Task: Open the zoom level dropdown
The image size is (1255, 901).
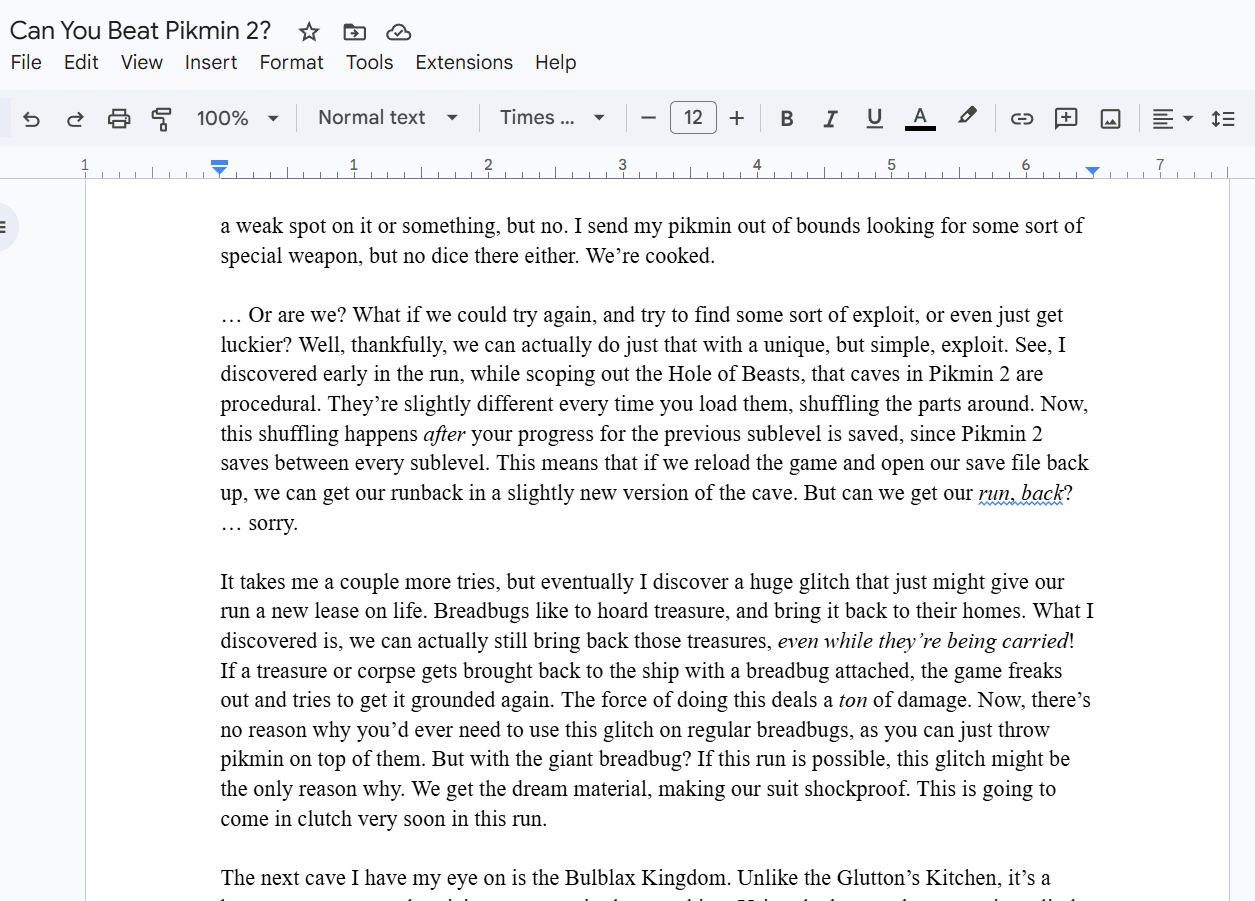Action: [238, 118]
